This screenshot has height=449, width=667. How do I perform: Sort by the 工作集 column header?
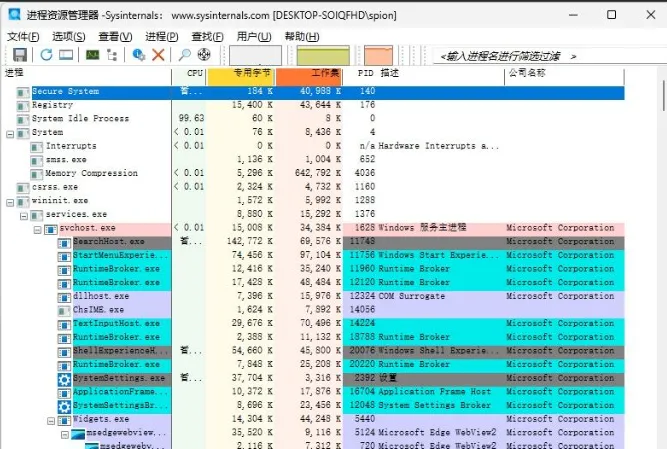pyautogui.click(x=309, y=75)
